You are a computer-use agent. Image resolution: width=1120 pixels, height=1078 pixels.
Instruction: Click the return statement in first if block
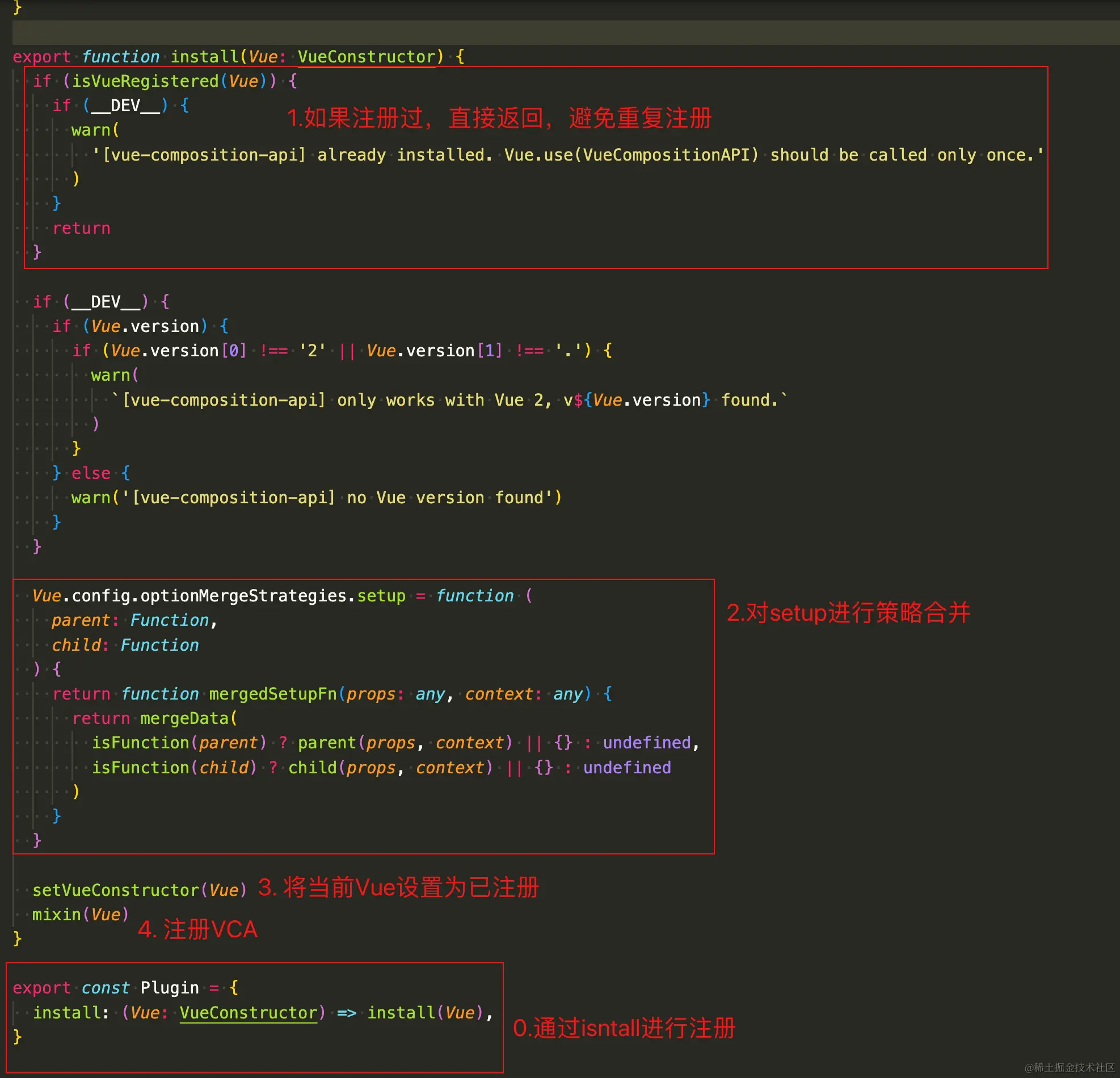[81, 228]
